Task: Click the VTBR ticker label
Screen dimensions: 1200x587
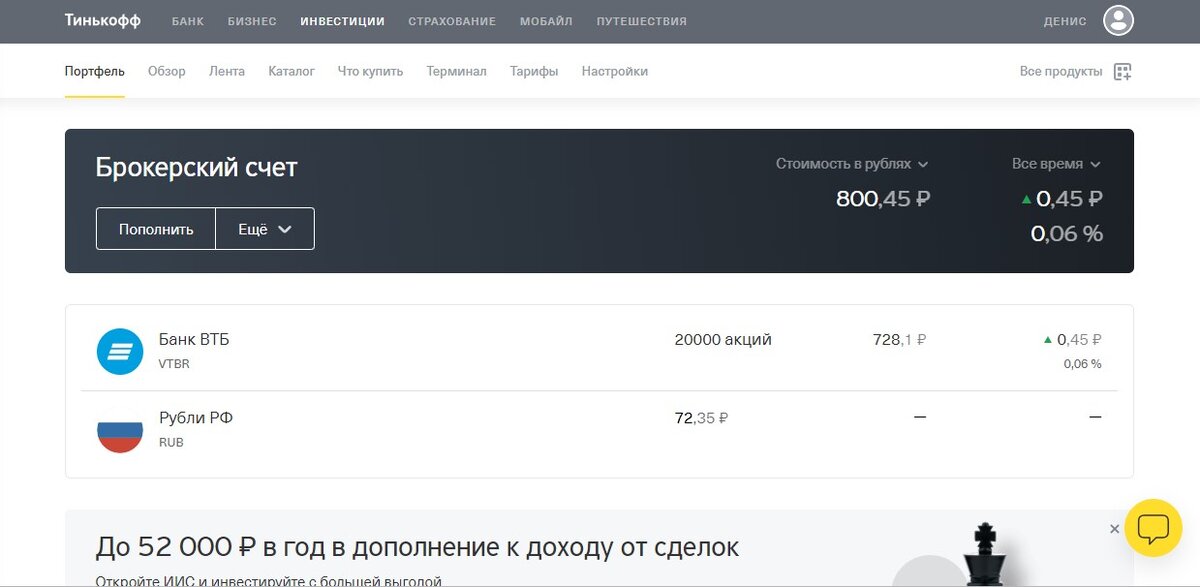Action: click(x=174, y=364)
